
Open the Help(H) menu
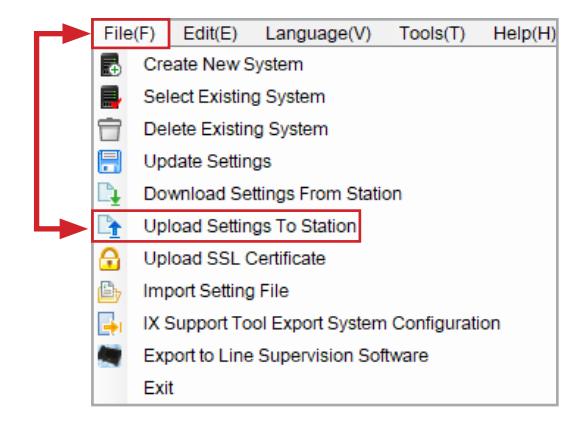(x=524, y=34)
